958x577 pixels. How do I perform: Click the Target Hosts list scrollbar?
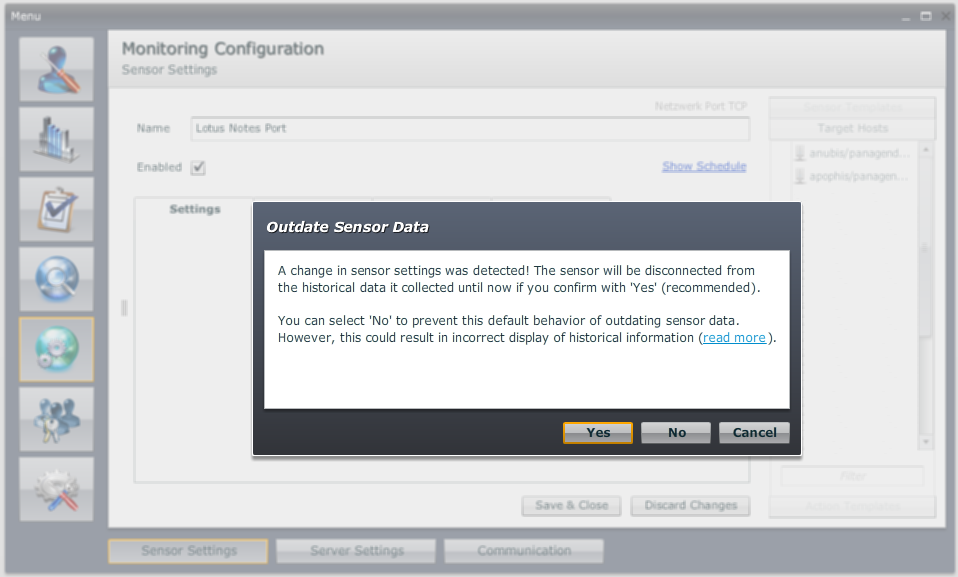[925, 290]
